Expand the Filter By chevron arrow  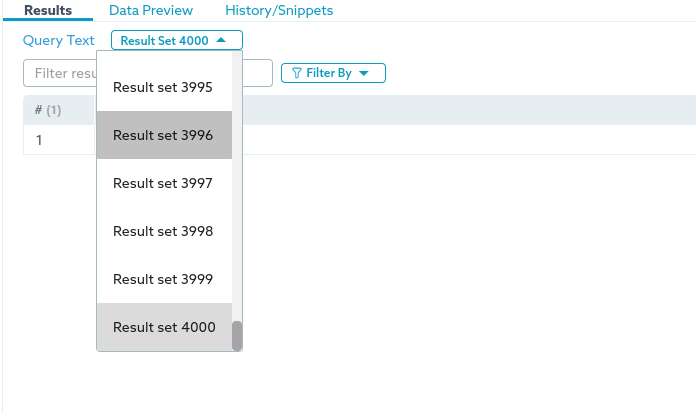[364, 73]
